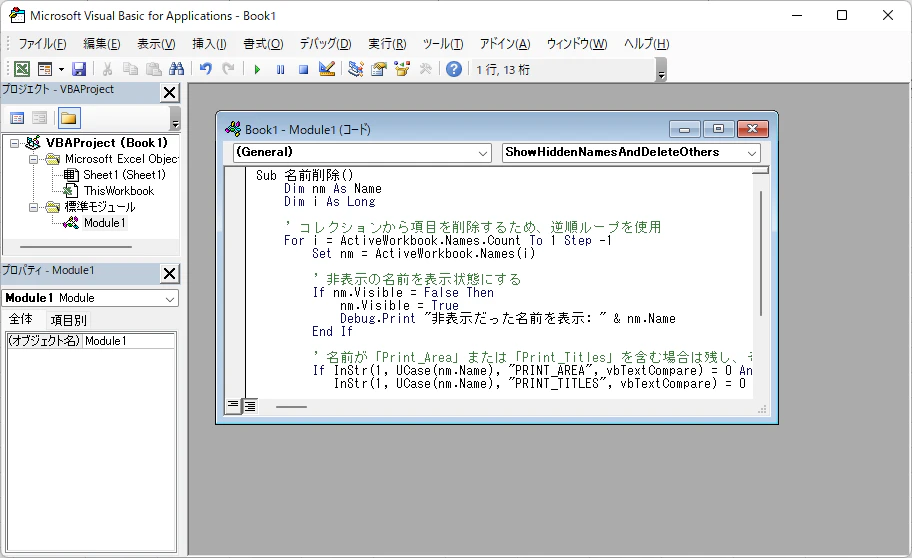Close the Project - VBAProject pane

point(169,92)
